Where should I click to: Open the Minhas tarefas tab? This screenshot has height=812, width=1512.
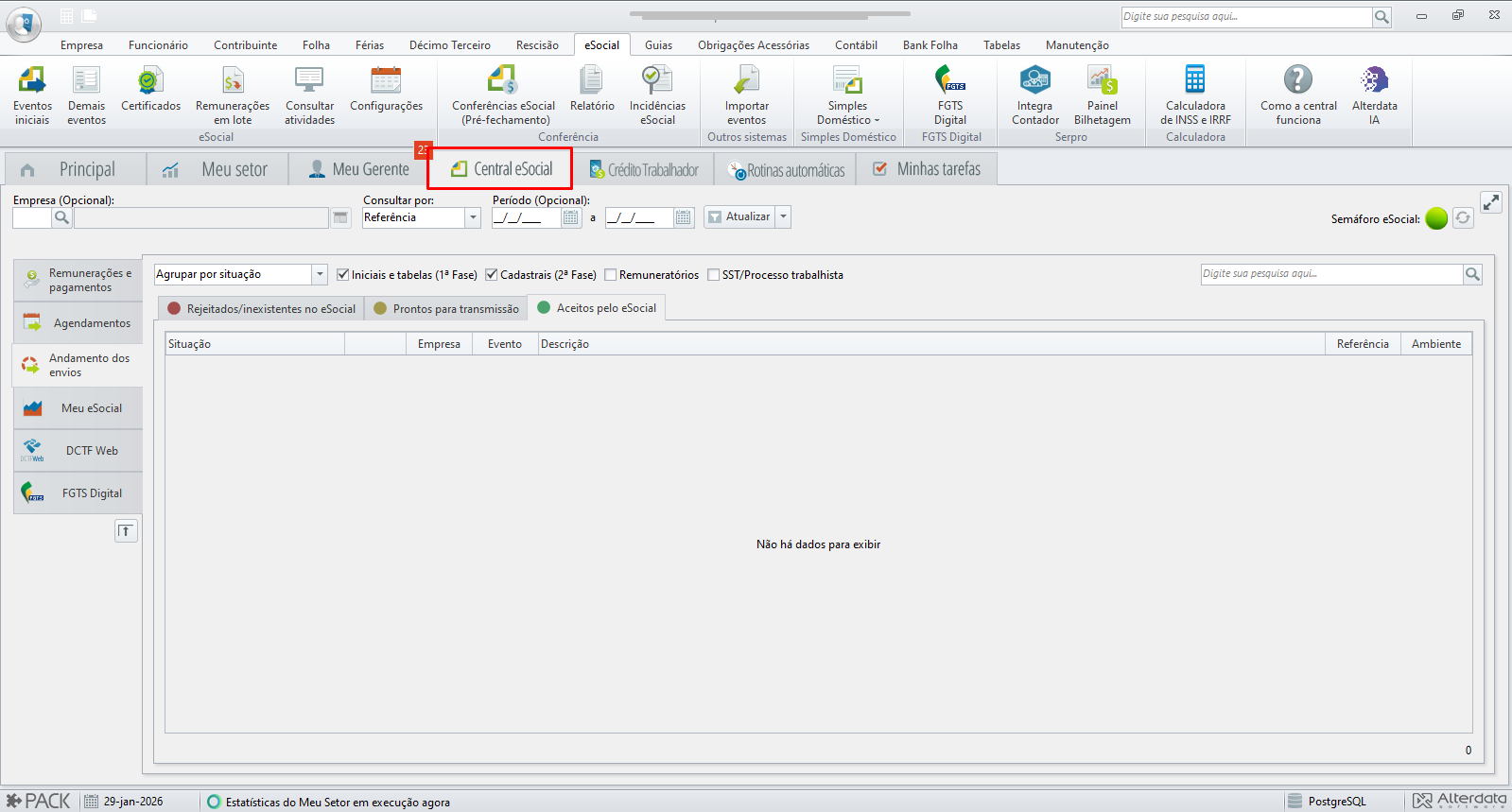927,169
